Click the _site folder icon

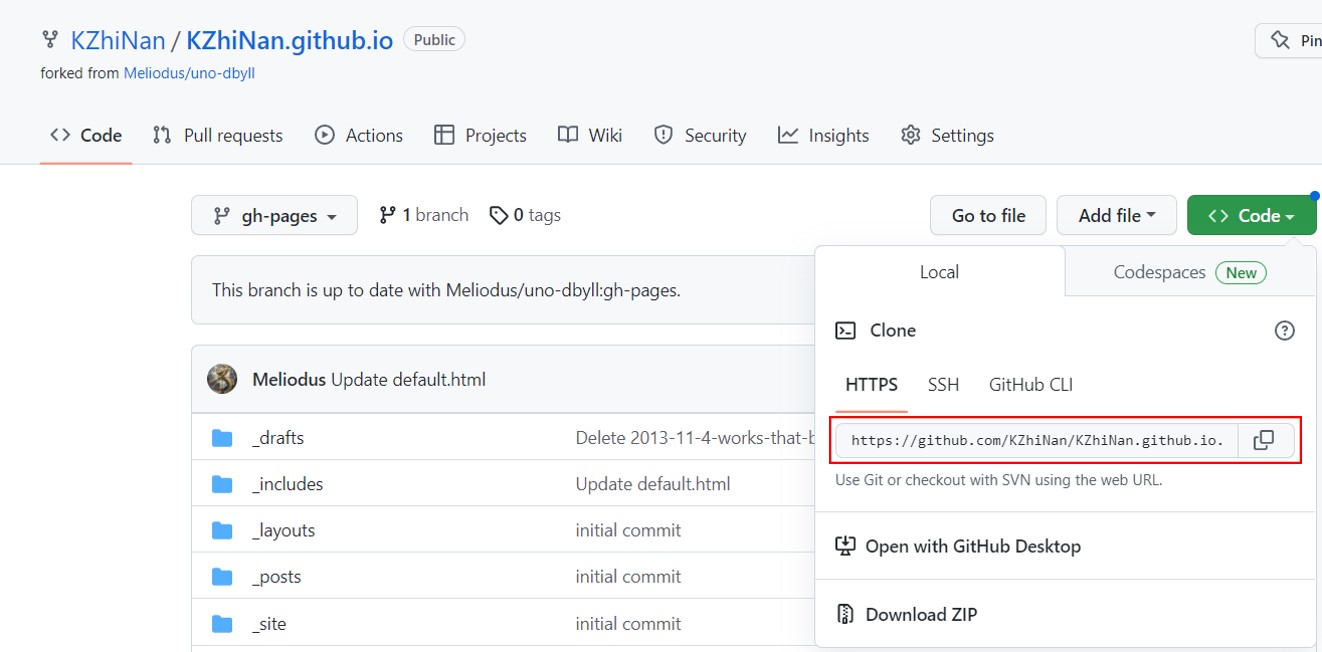pyautogui.click(x=222, y=624)
